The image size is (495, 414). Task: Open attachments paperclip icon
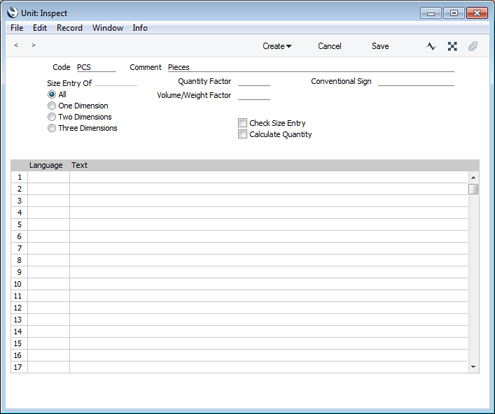click(473, 46)
